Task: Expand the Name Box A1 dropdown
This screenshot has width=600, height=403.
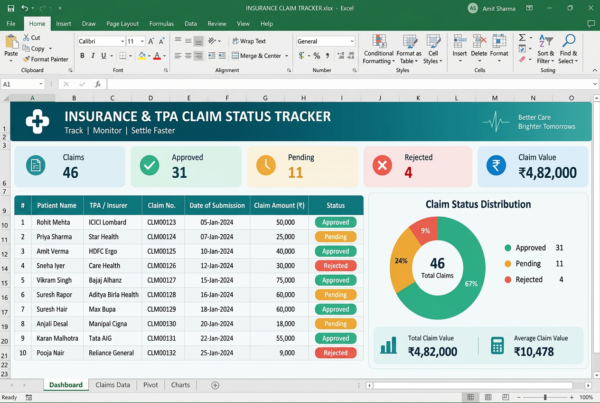Action: [x=41, y=84]
